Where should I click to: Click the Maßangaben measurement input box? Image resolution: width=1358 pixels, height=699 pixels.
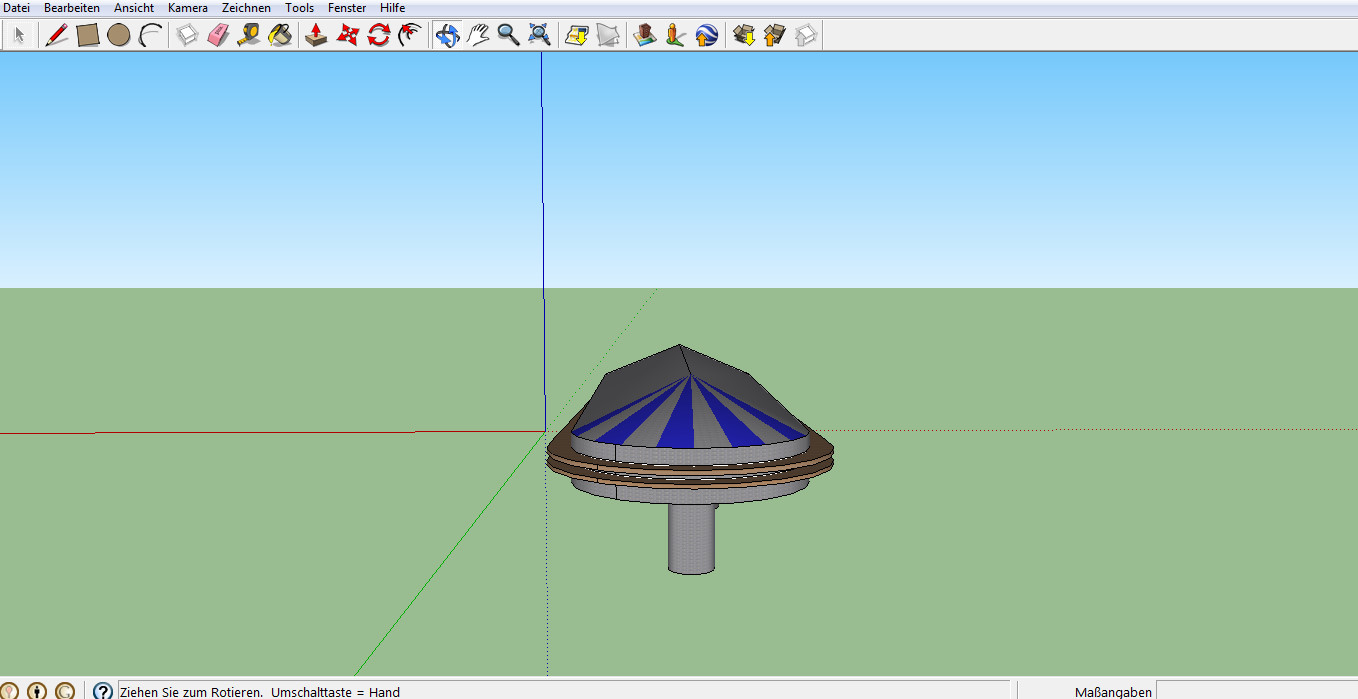(1256, 691)
